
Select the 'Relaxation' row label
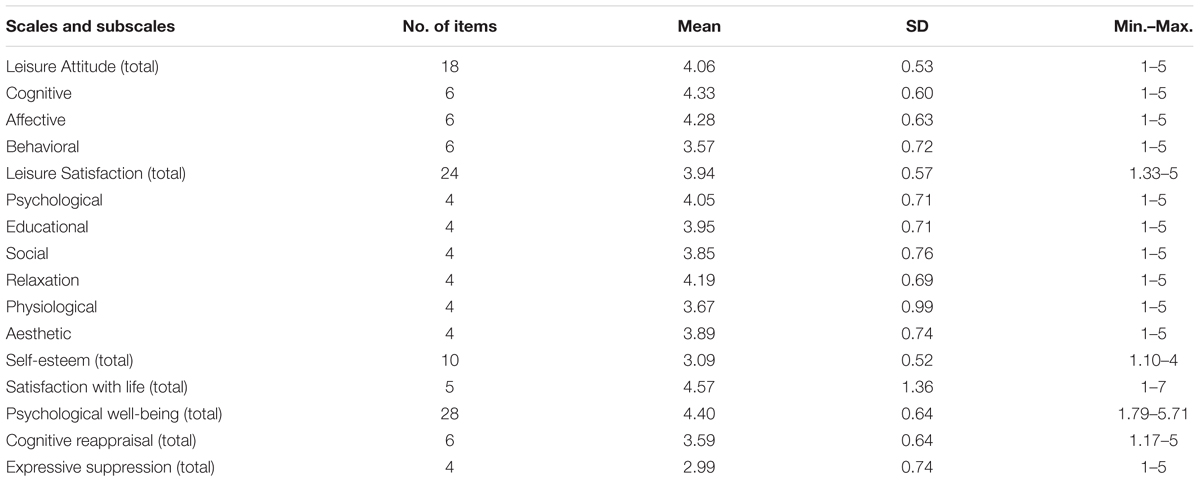point(42,280)
